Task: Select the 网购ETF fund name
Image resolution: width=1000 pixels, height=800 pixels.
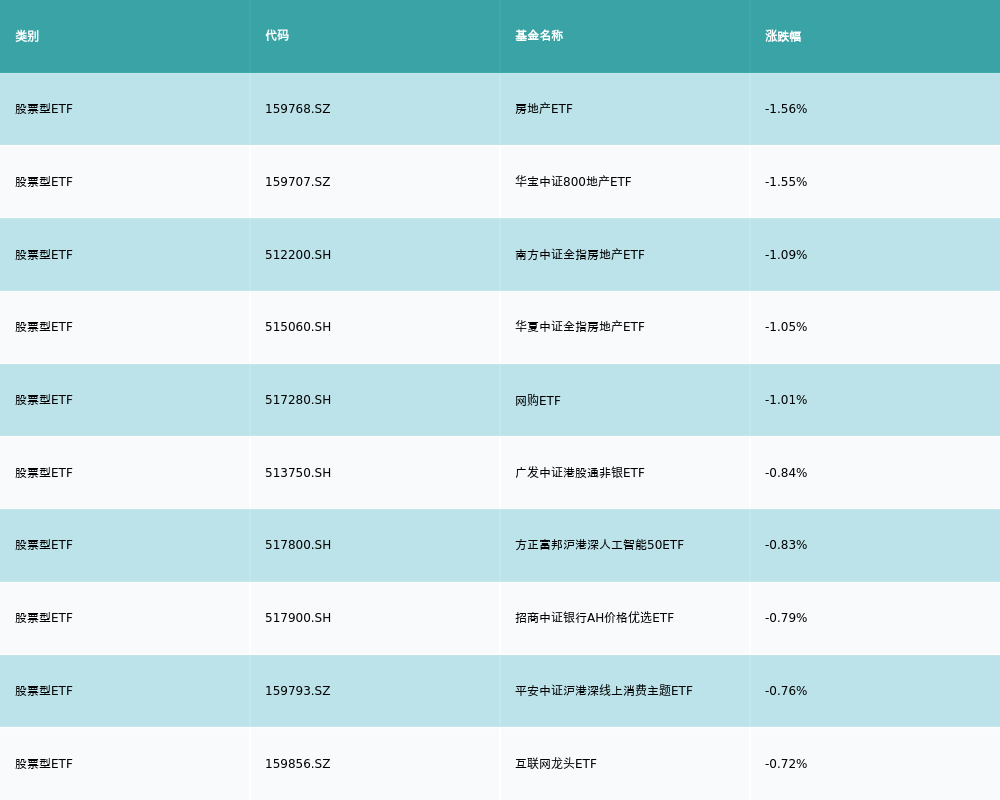Action: [538, 400]
